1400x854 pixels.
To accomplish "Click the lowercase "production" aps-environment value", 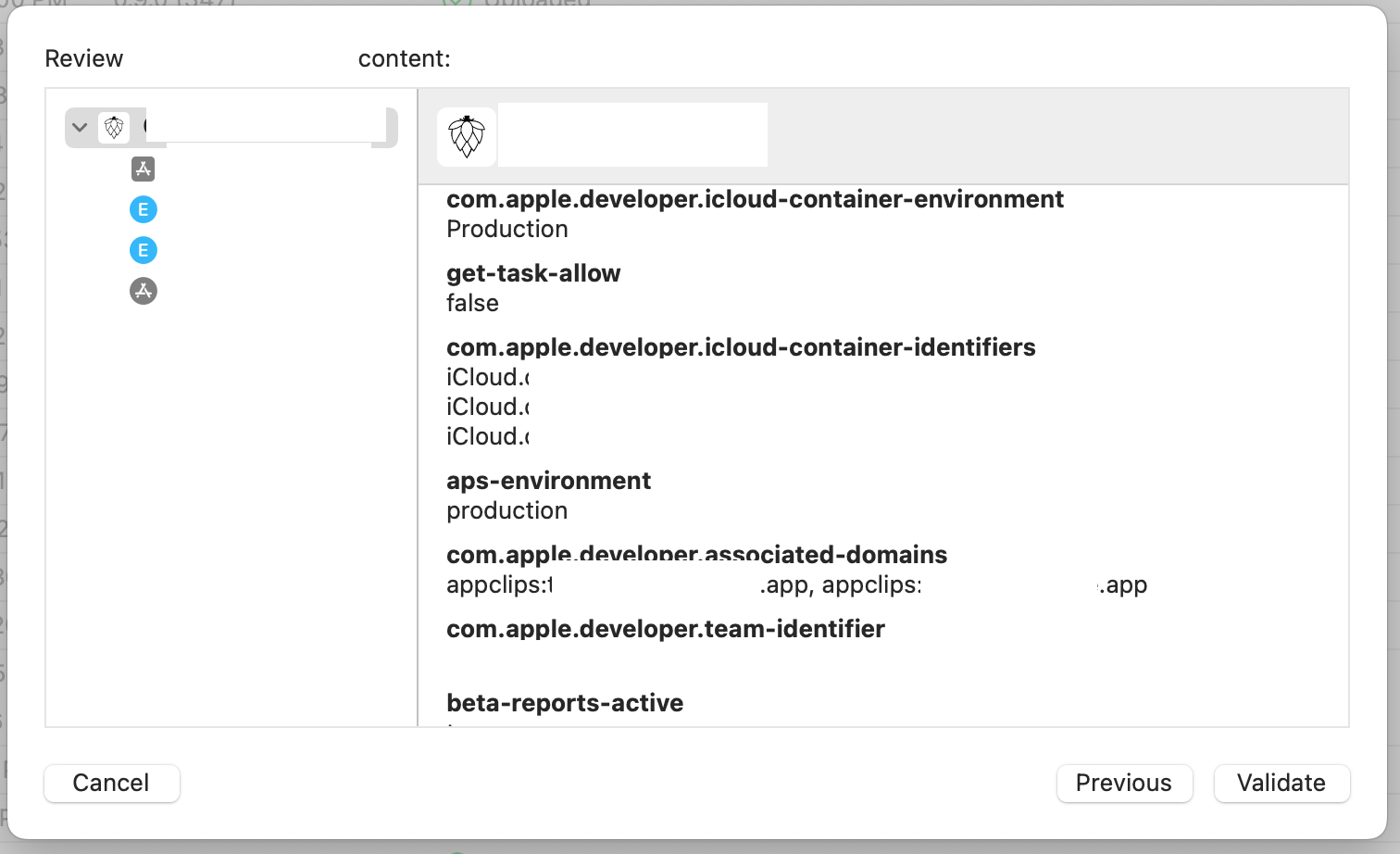I will 506,510.
